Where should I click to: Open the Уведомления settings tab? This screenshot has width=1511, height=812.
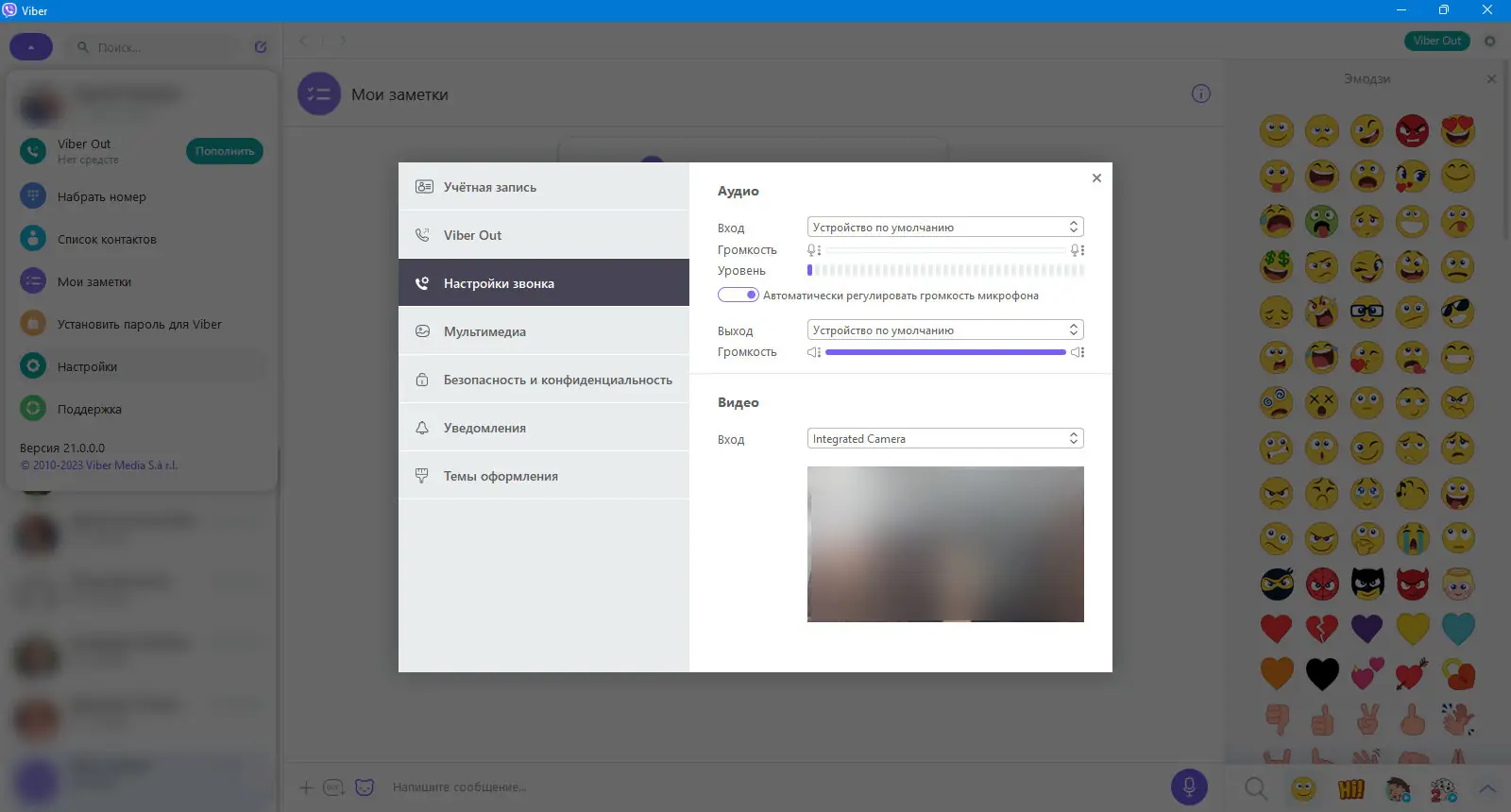coord(544,428)
